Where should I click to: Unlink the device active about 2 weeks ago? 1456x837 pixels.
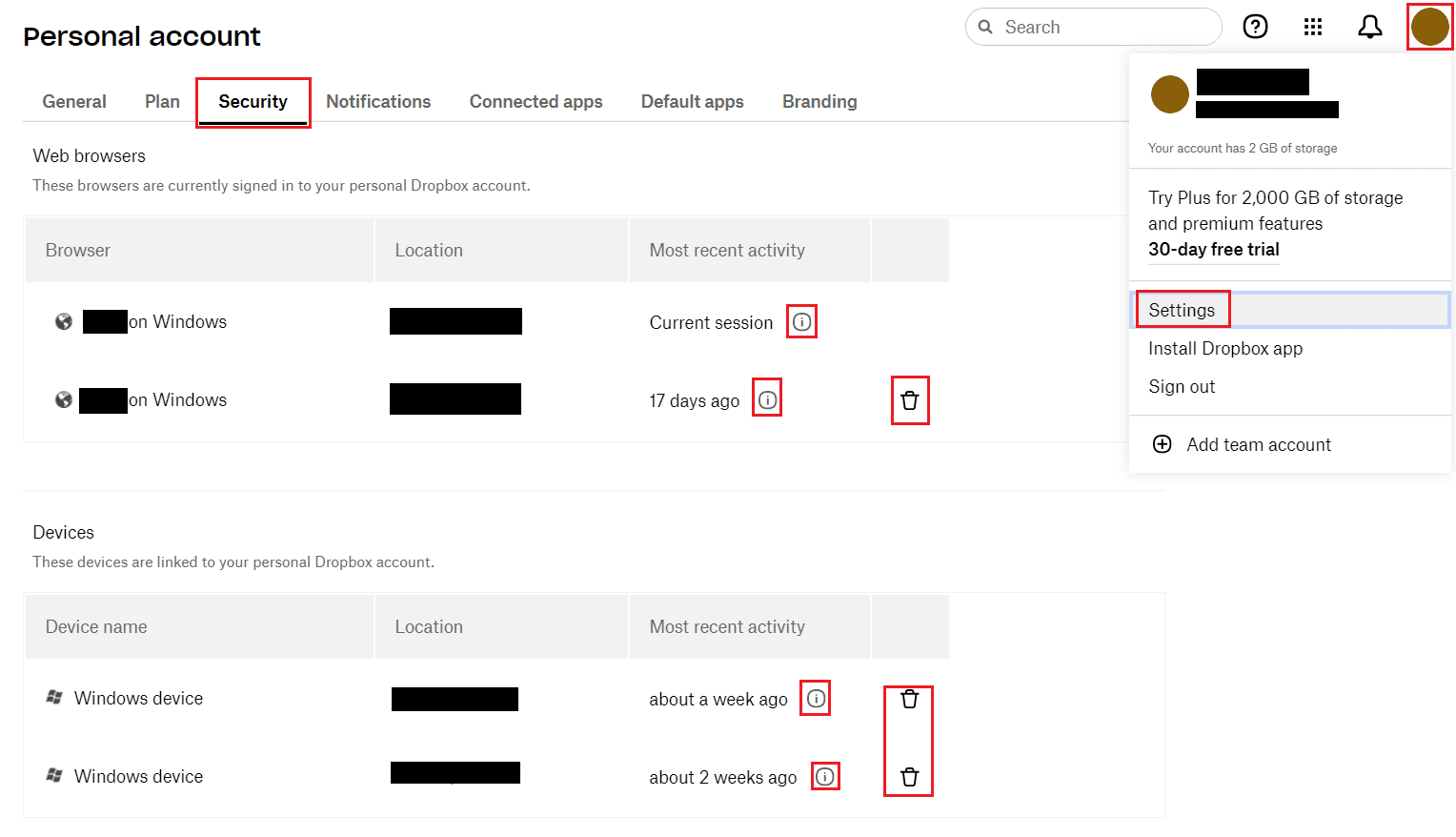pos(910,777)
